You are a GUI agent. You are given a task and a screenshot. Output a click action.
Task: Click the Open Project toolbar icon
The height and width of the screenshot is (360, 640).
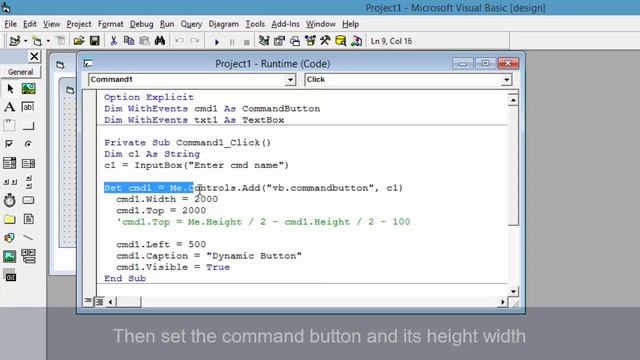(x=79, y=41)
